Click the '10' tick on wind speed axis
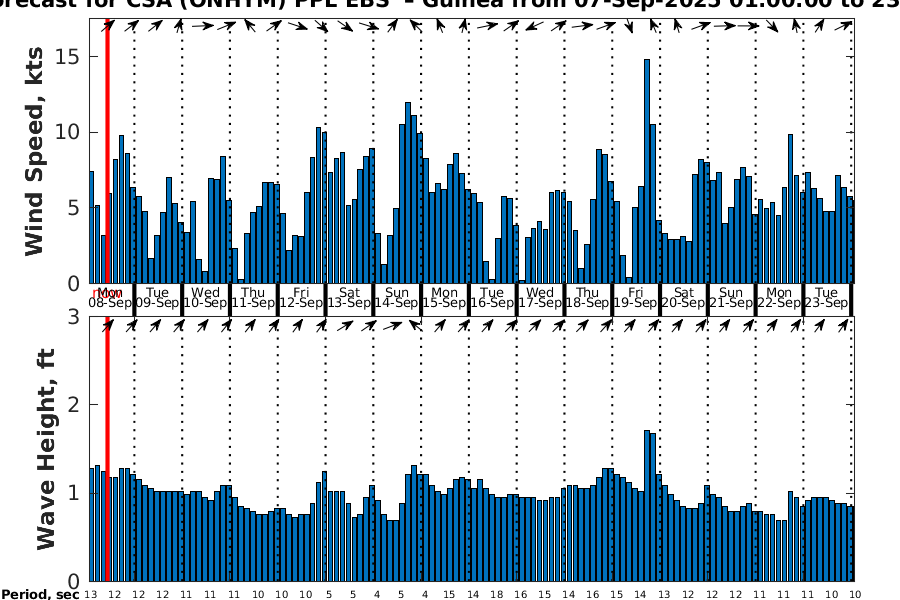The width and height of the screenshot is (900, 600). 67,132
